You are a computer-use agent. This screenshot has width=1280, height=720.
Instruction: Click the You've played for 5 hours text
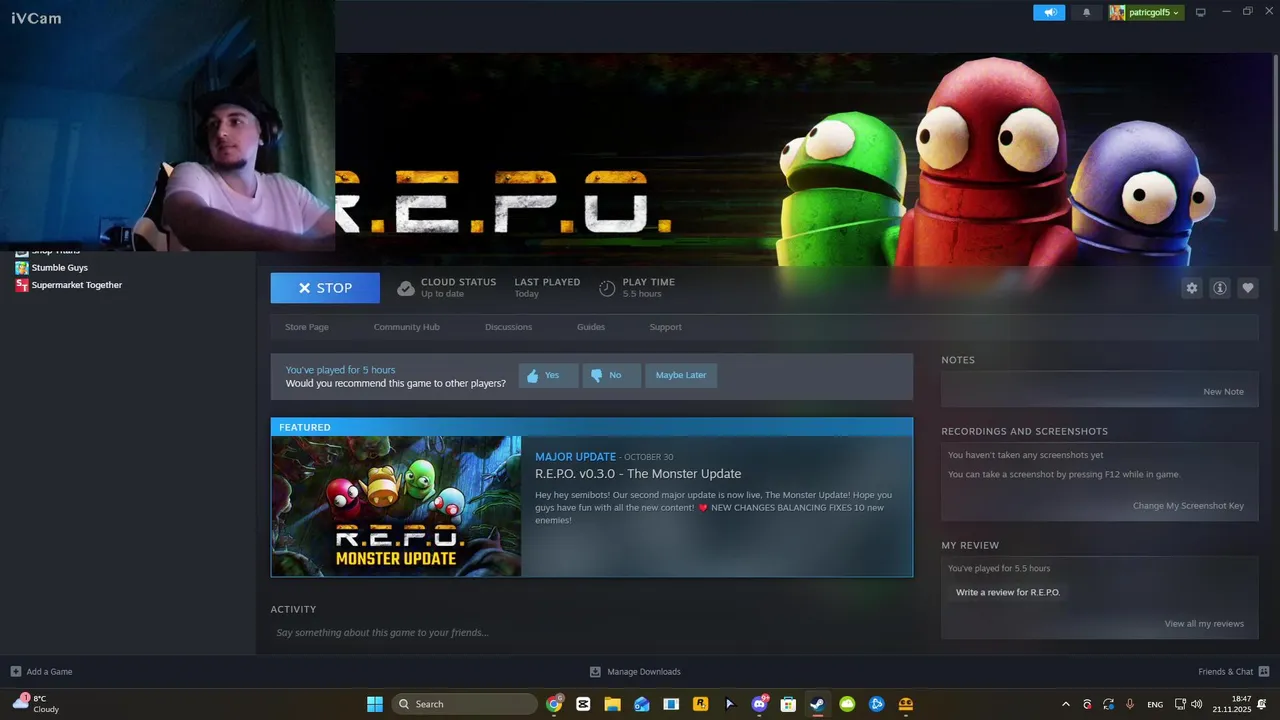[340, 370]
